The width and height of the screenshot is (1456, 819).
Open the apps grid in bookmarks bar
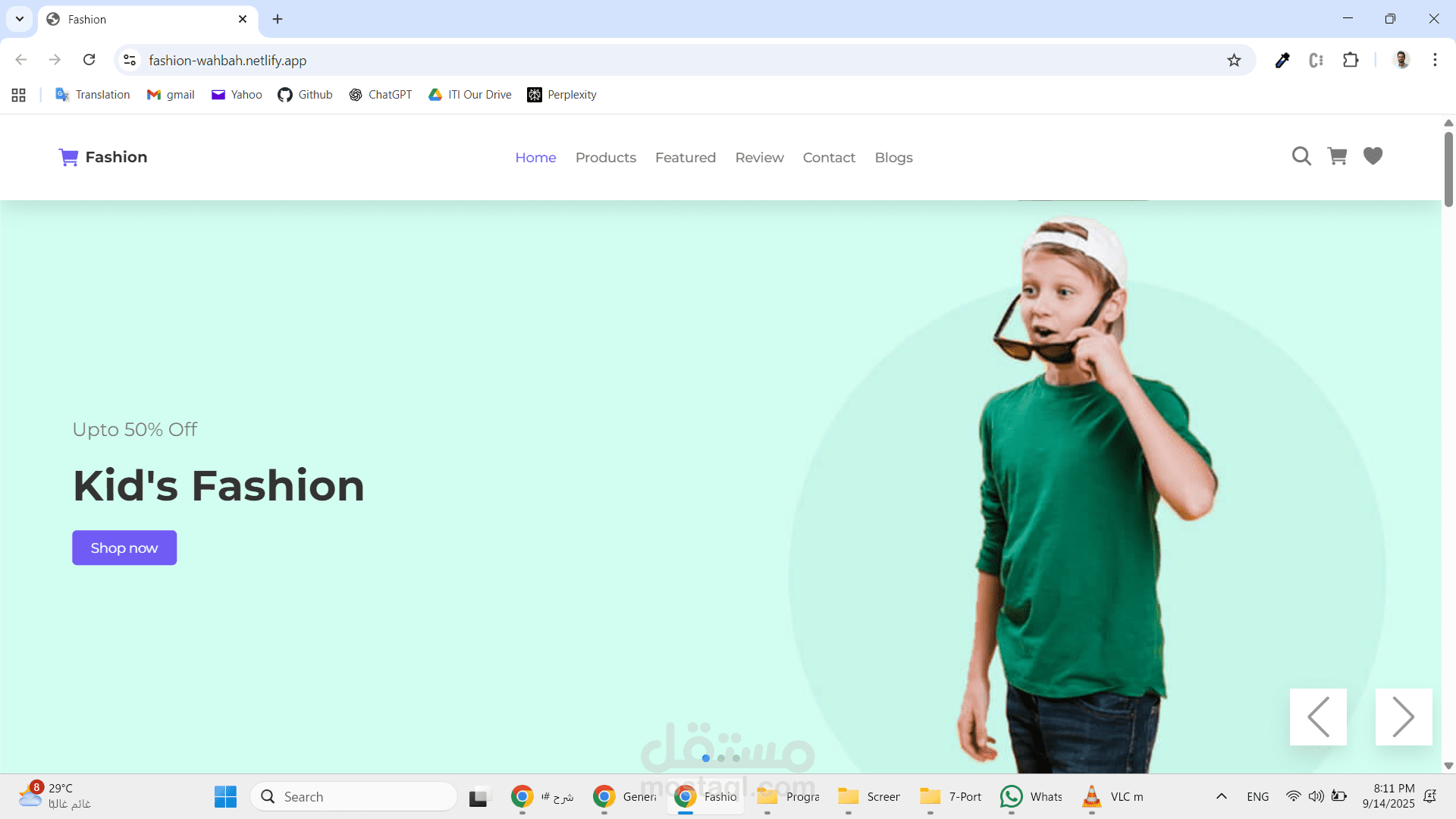19,95
